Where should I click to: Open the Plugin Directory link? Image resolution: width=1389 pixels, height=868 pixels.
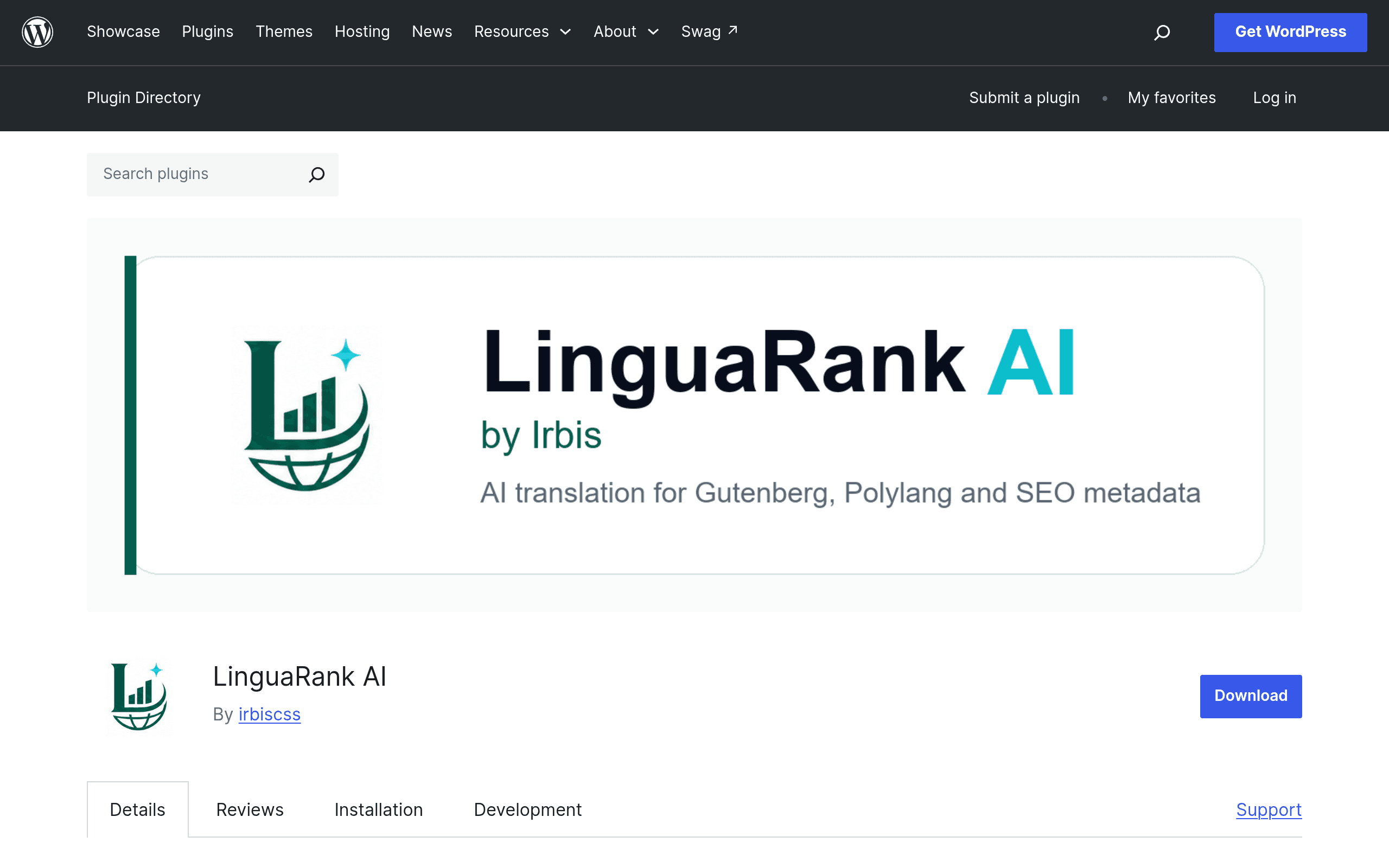pos(144,98)
